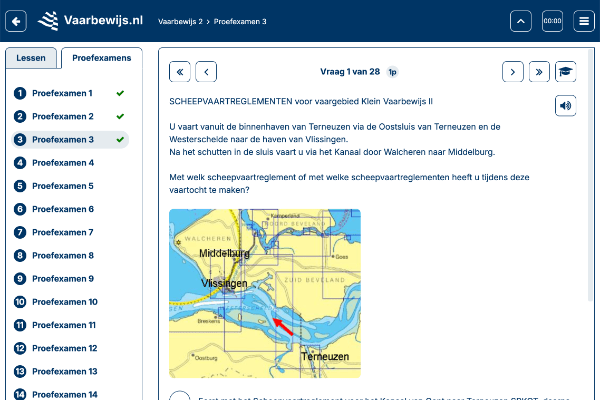600x400 pixels.
Task: Open the Proefexamen 3 breadcrumb
Action: (240, 21)
